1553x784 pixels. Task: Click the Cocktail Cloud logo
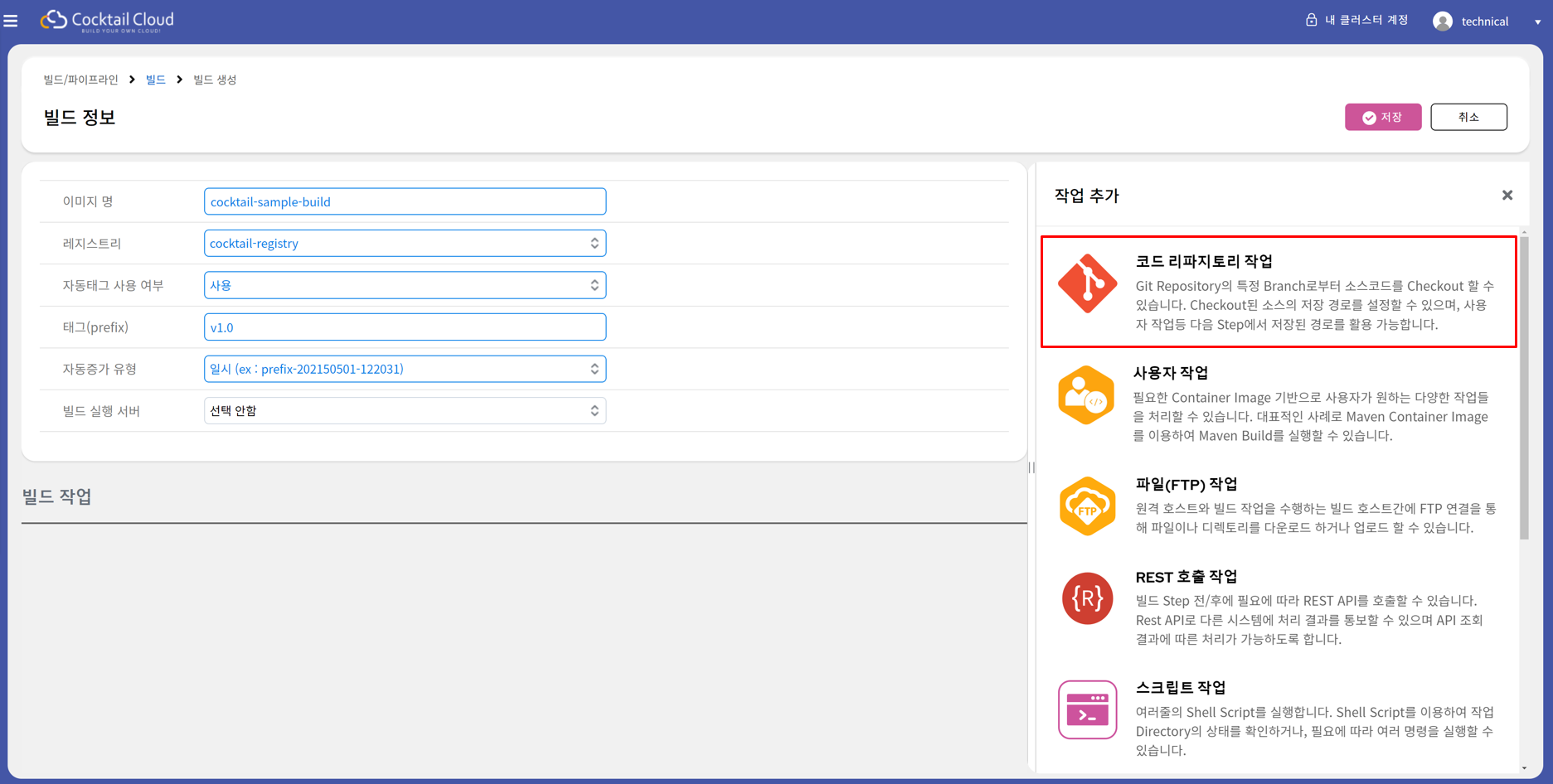(x=108, y=20)
